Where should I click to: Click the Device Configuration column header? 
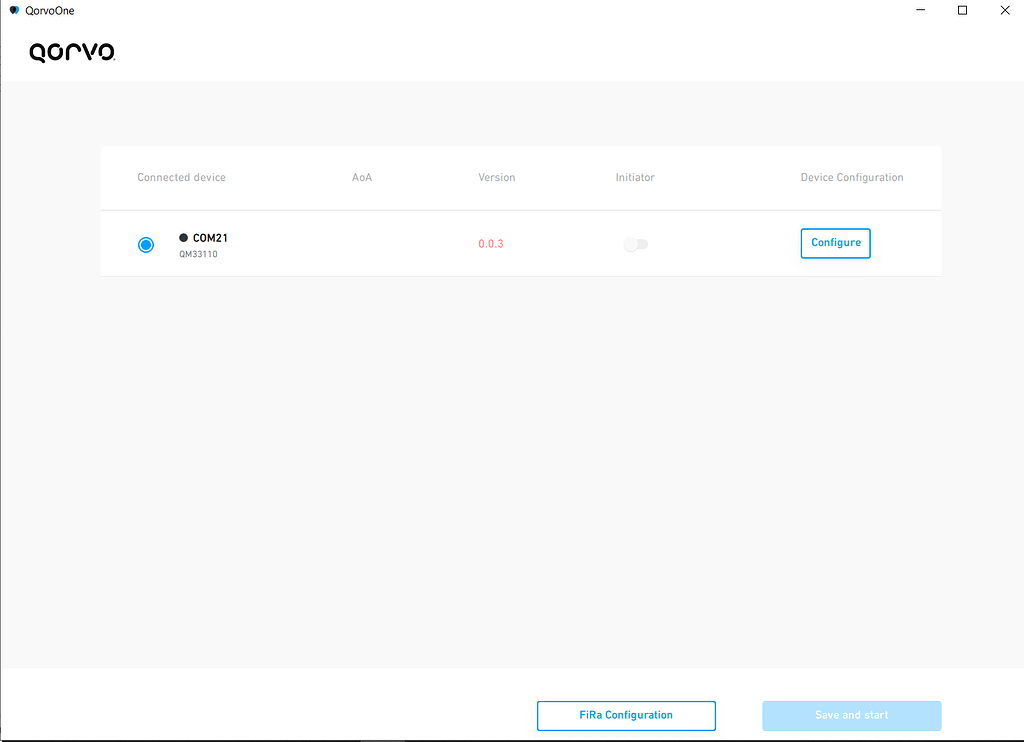click(x=851, y=178)
